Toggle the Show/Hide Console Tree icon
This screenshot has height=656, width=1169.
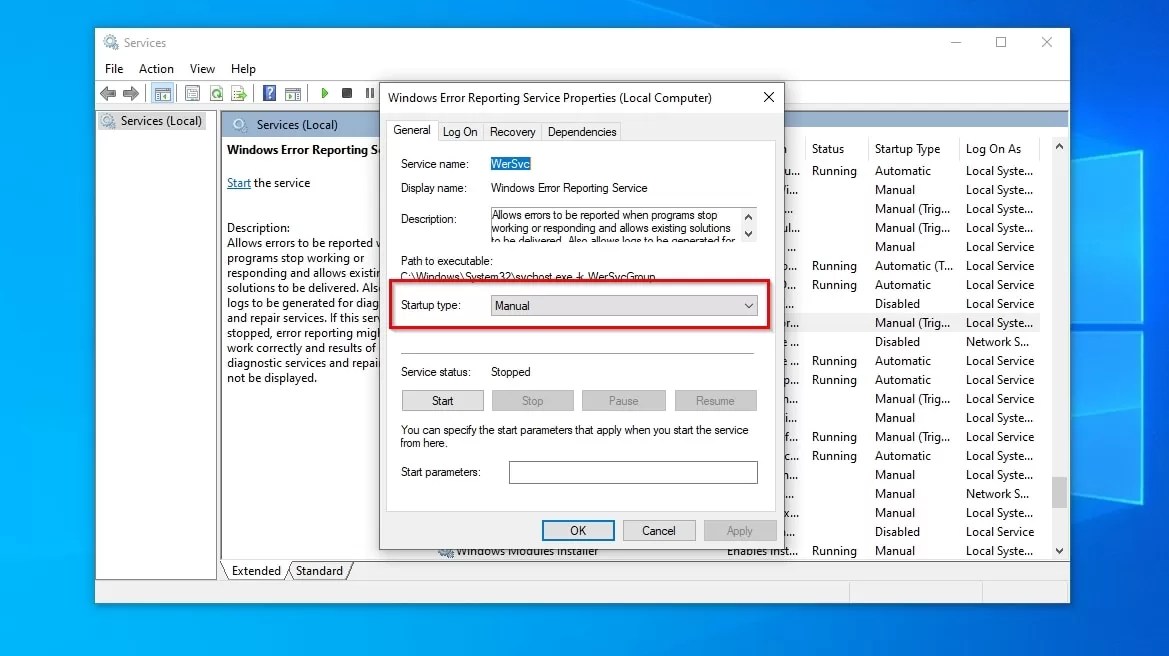[163, 93]
